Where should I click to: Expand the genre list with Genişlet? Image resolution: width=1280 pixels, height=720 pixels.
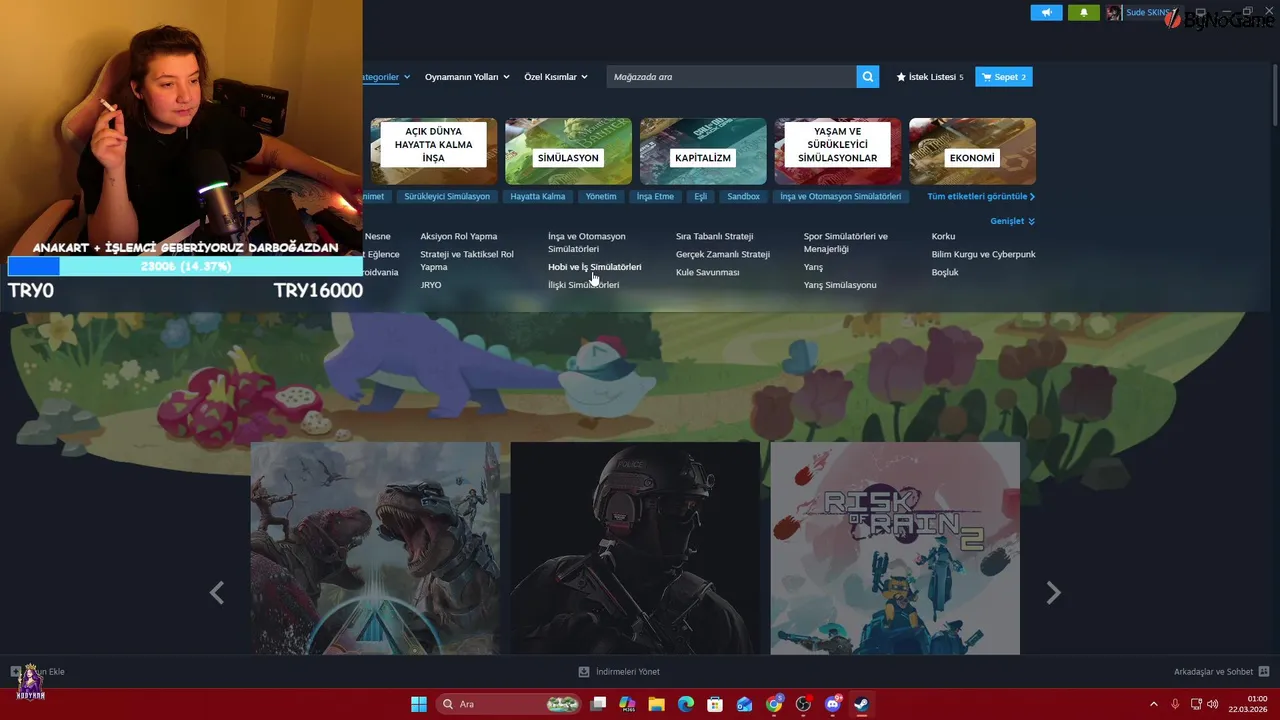click(1012, 221)
